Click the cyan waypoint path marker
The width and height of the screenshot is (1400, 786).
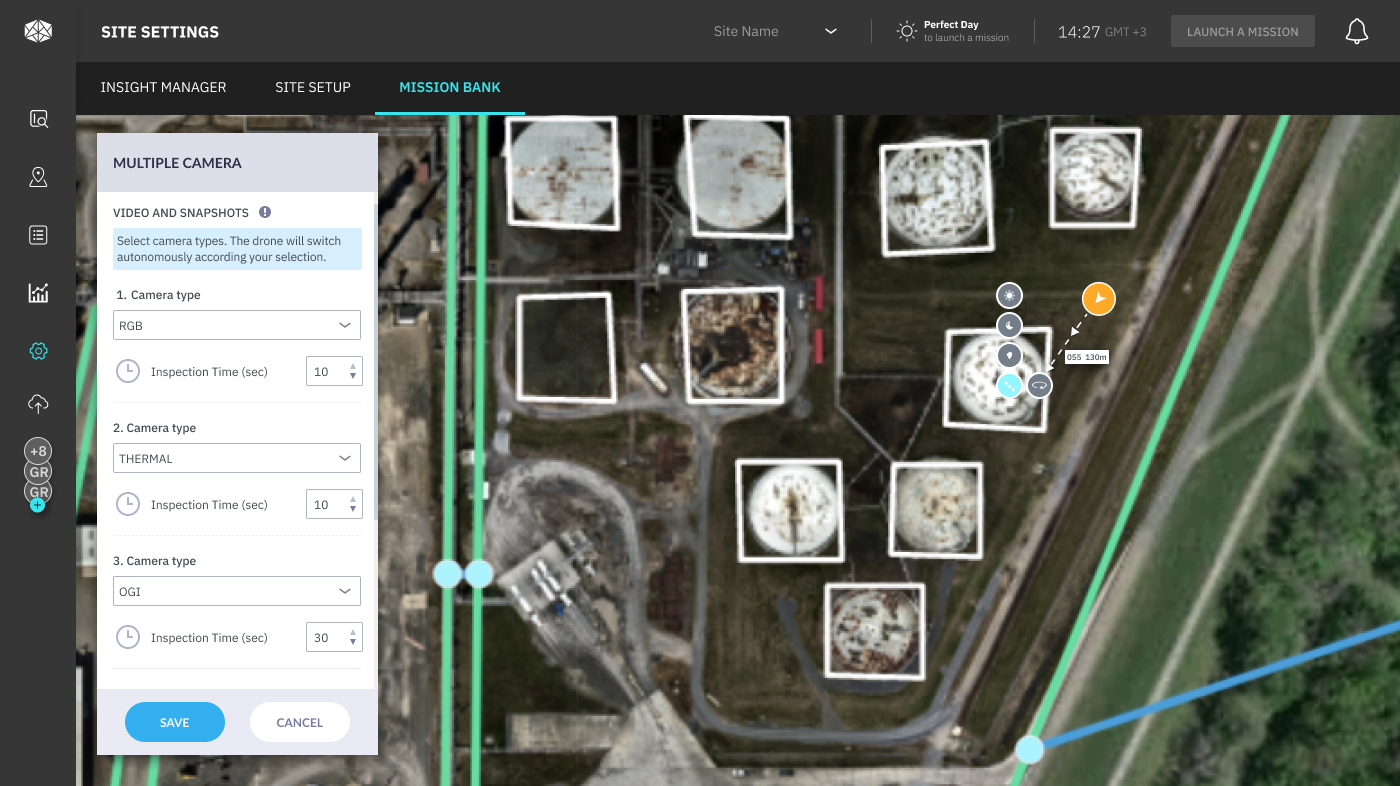[1009, 385]
